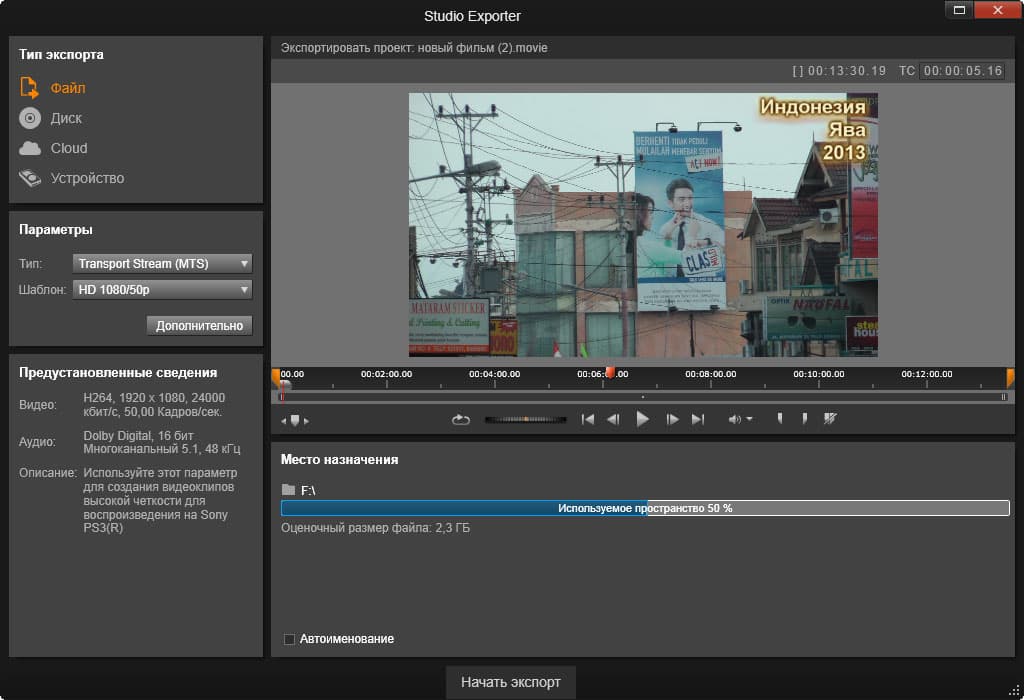Open the volume speaker dropdown
Image resolution: width=1024 pixels, height=700 pixels.
click(740, 420)
